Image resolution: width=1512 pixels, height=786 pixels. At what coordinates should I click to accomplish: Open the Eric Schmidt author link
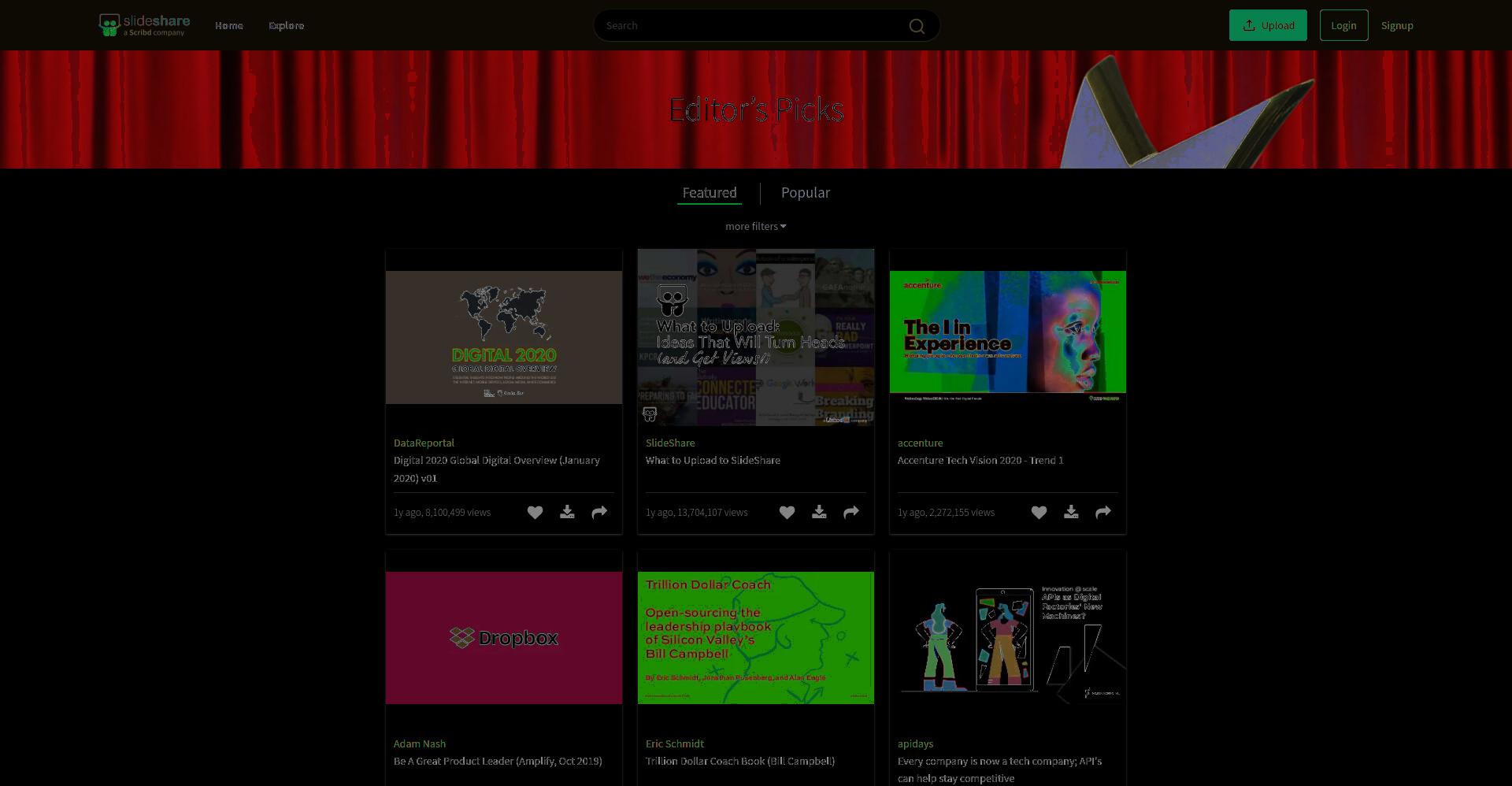[675, 744]
